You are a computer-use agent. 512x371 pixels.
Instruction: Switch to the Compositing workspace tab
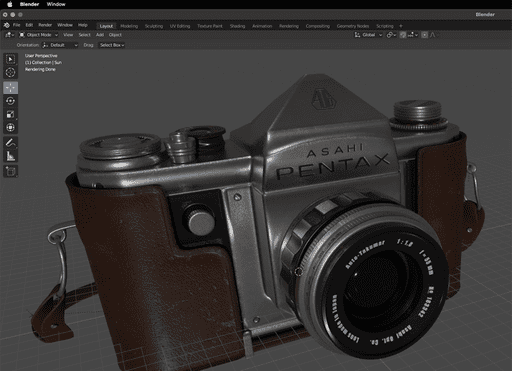[318, 26]
